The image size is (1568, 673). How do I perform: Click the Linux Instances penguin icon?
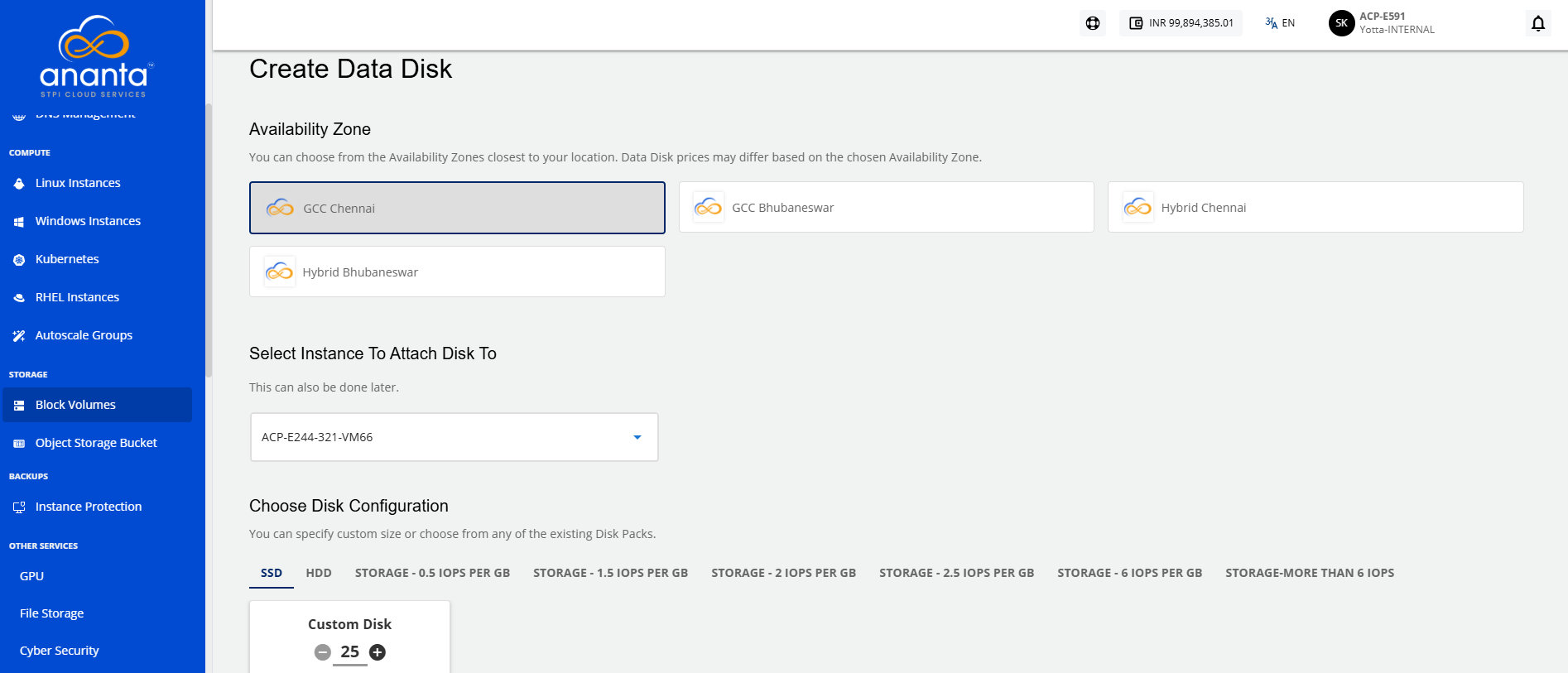(19, 184)
